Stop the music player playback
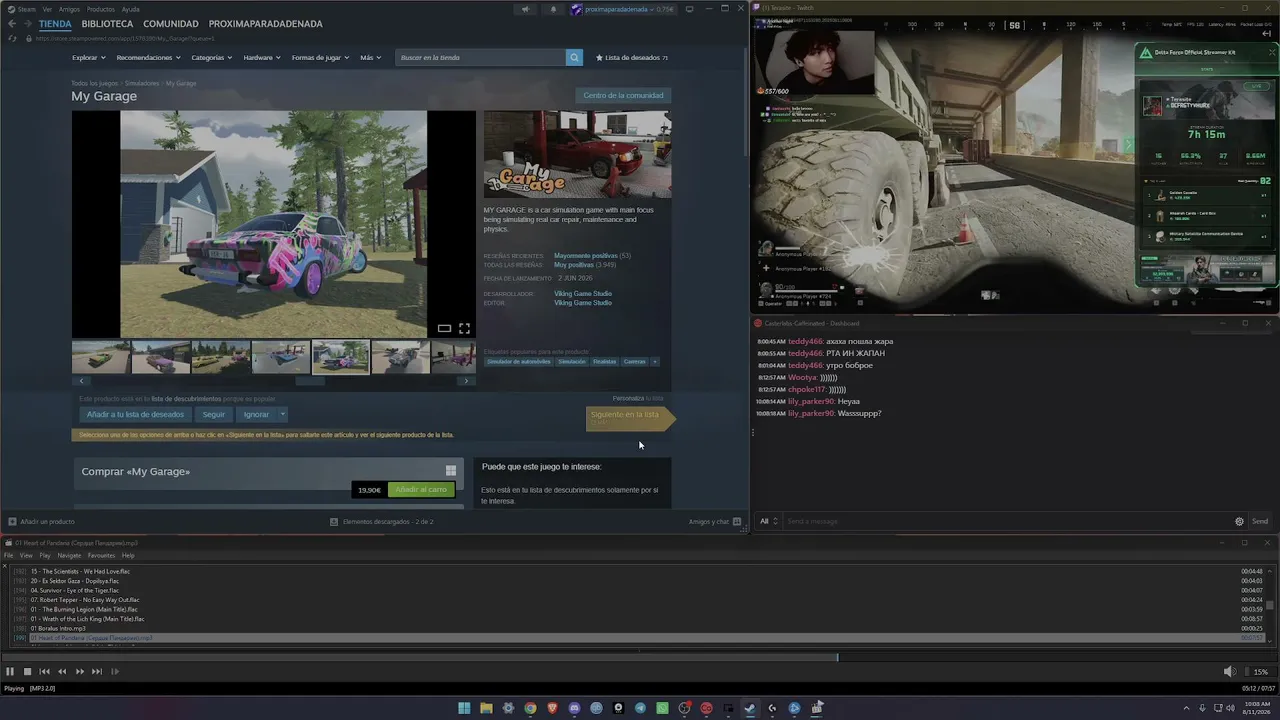This screenshot has width=1280, height=720. 28,672
